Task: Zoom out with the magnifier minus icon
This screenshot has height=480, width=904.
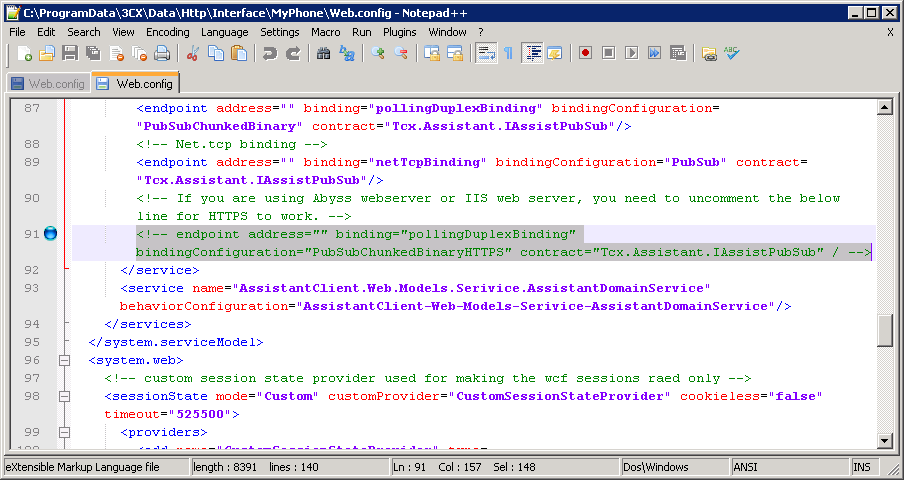Action: tap(401, 54)
